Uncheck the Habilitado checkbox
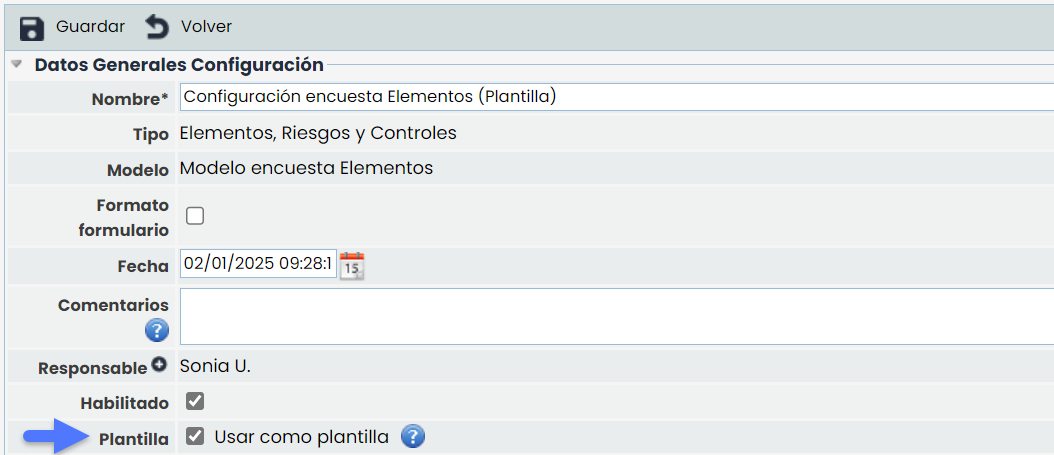The height and width of the screenshot is (455, 1054). (x=195, y=401)
